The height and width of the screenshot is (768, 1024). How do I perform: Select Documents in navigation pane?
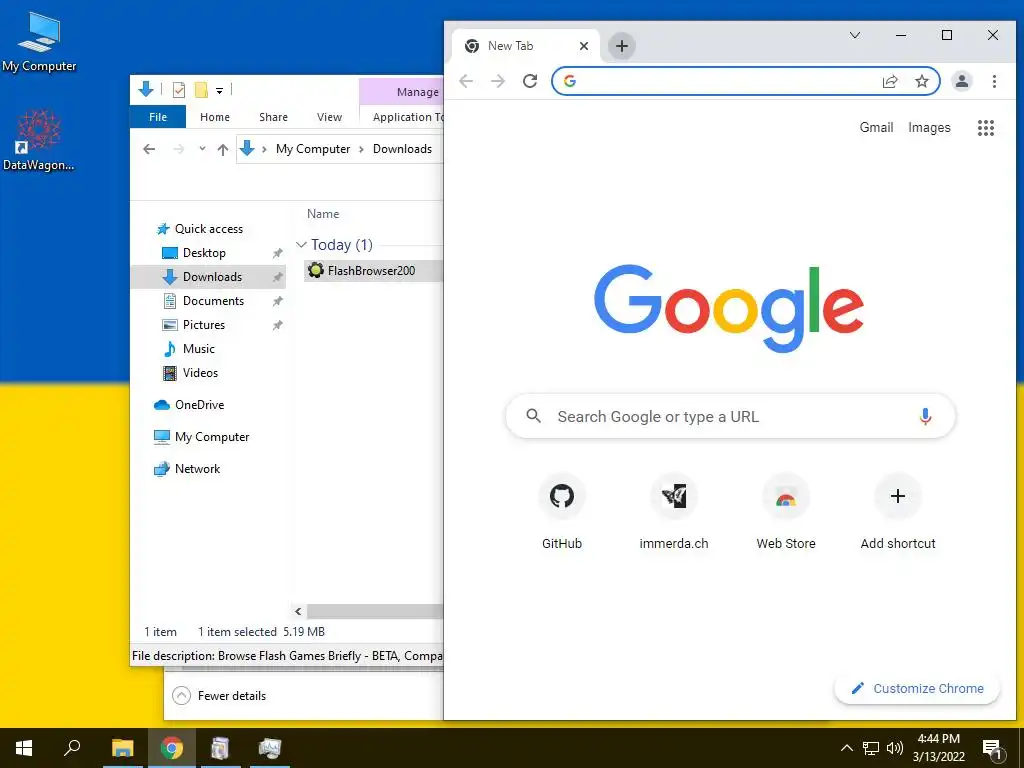(214, 301)
